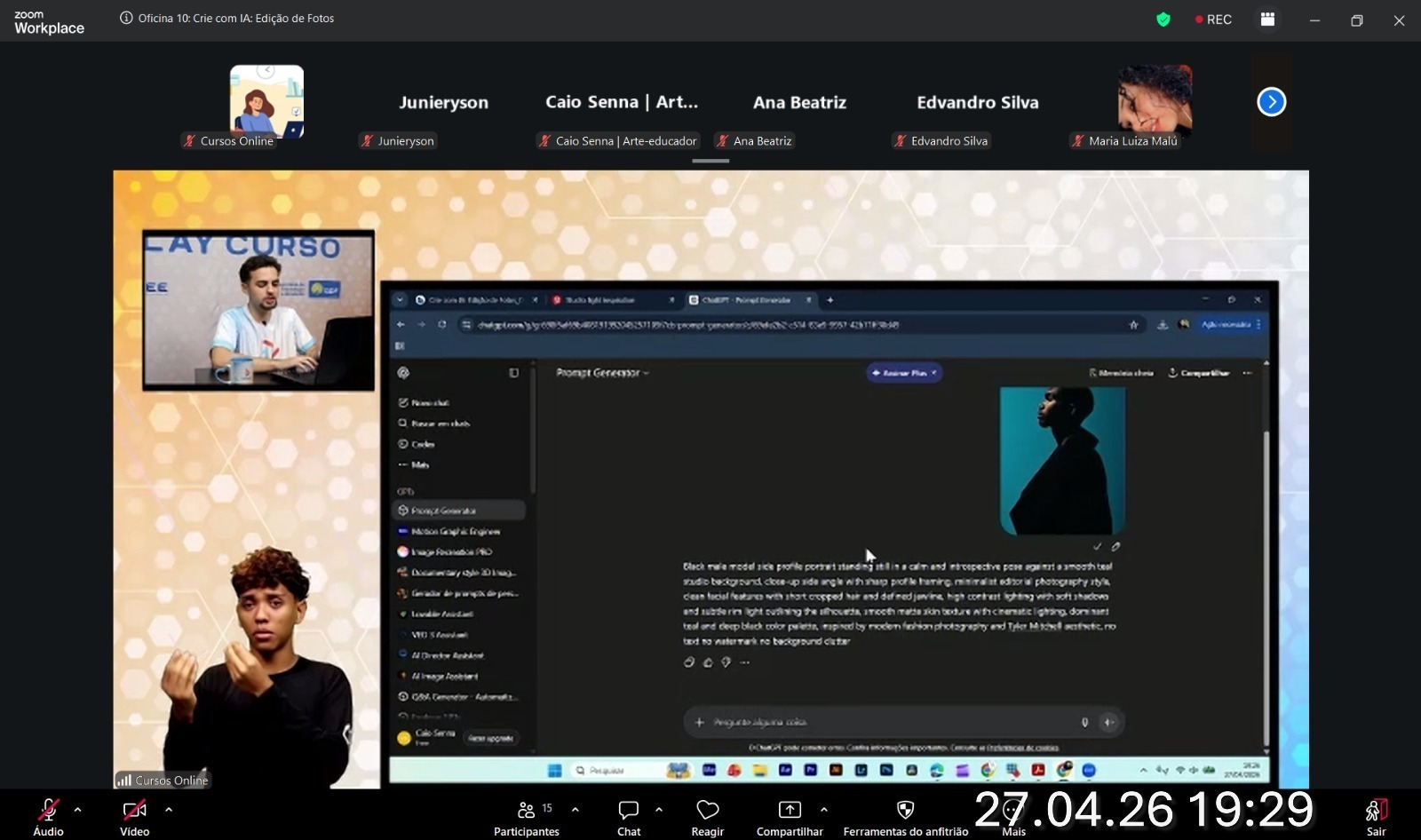
Task: Start a Novo chat in ChatGPT
Action: point(423,403)
